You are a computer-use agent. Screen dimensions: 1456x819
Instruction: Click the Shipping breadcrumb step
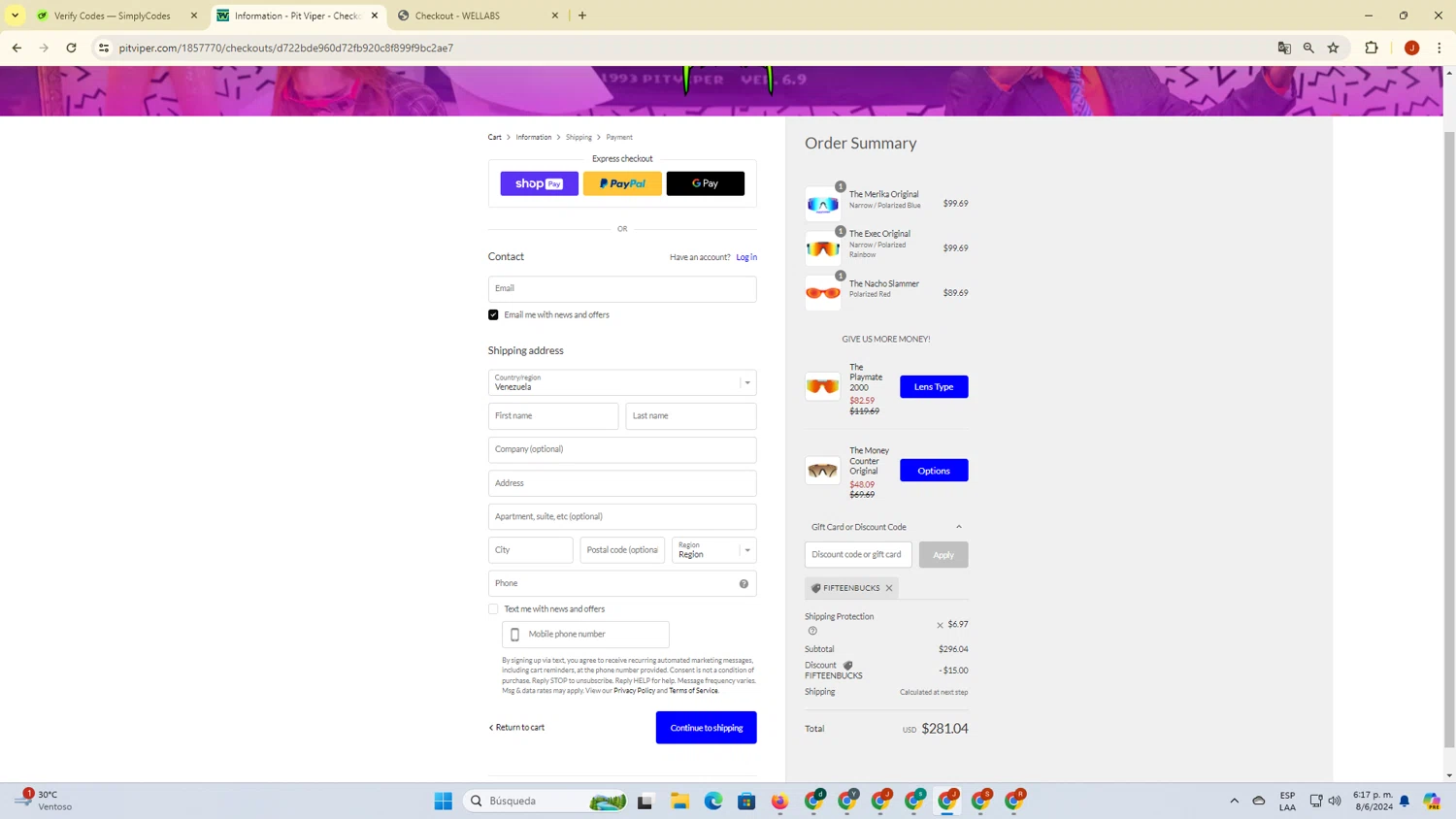[x=579, y=137]
